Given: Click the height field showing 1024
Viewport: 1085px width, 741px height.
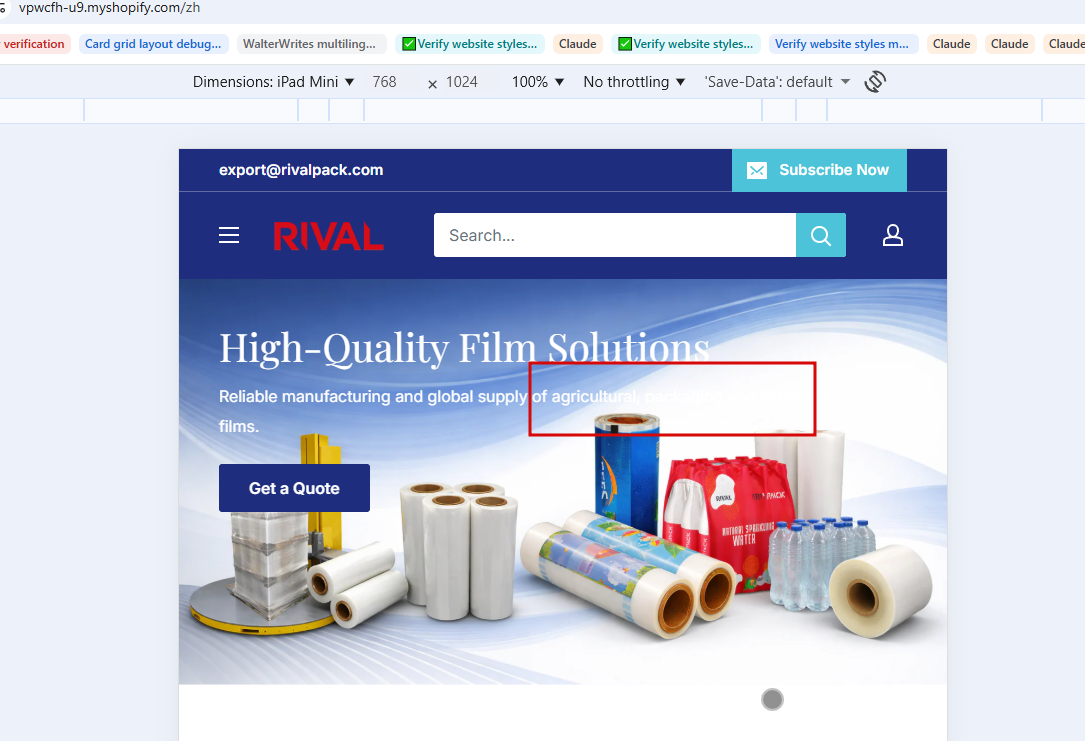Looking at the screenshot, I should [462, 82].
